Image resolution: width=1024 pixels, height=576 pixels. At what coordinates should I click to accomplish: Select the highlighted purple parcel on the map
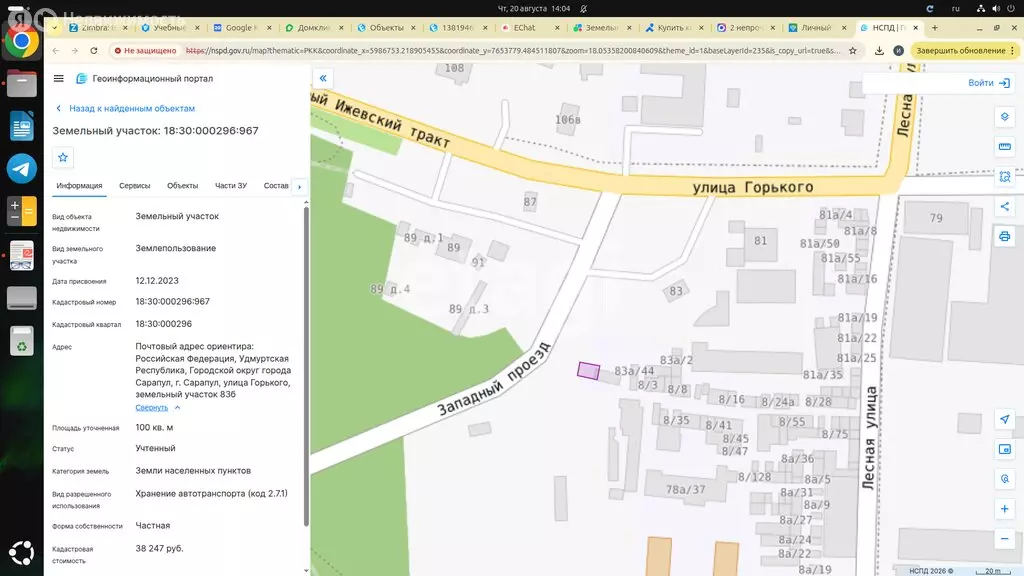(588, 371)
